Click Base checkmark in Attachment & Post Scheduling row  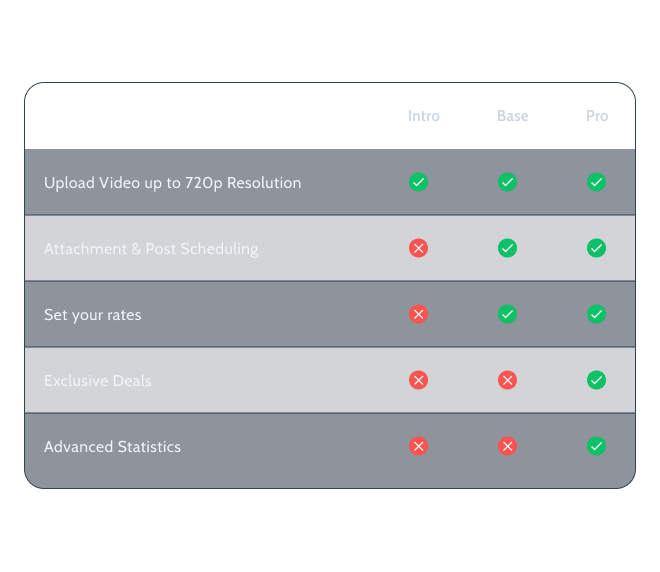[x=508, y=248]
